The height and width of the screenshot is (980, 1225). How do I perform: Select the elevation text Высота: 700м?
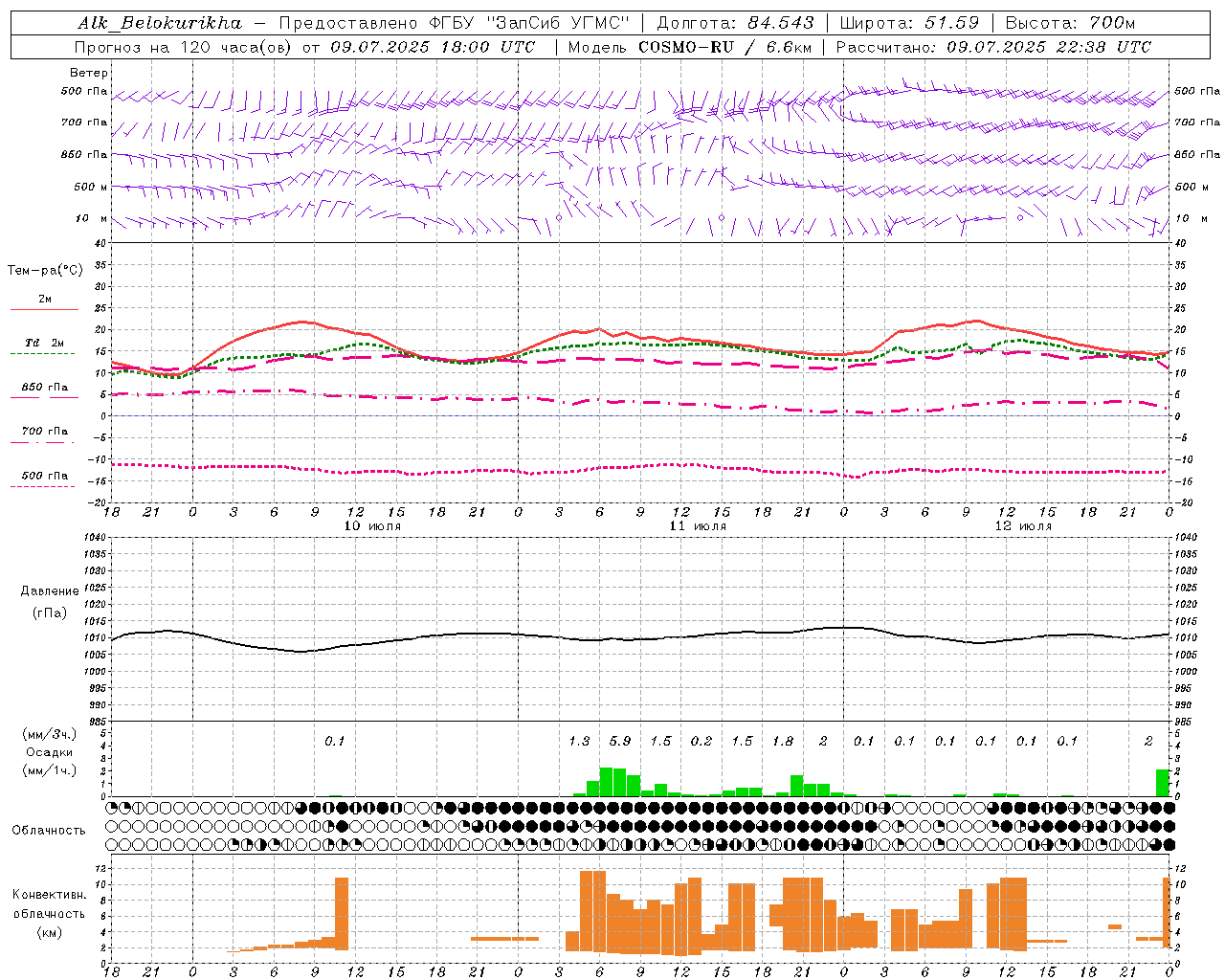(x=1070, y=23)
